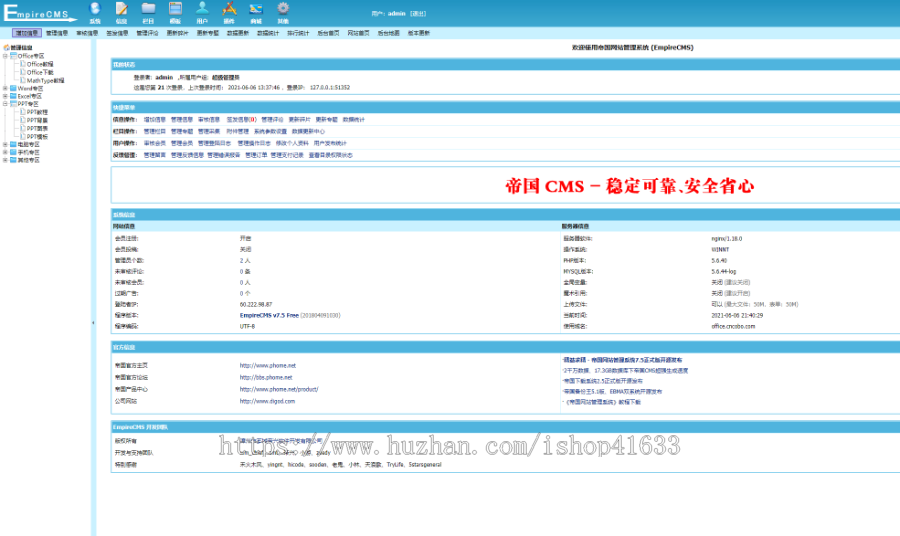This screenshot has width=900, height=536.
Task: Open the http://www.phome.net link
Action: [x=268, y=366]
